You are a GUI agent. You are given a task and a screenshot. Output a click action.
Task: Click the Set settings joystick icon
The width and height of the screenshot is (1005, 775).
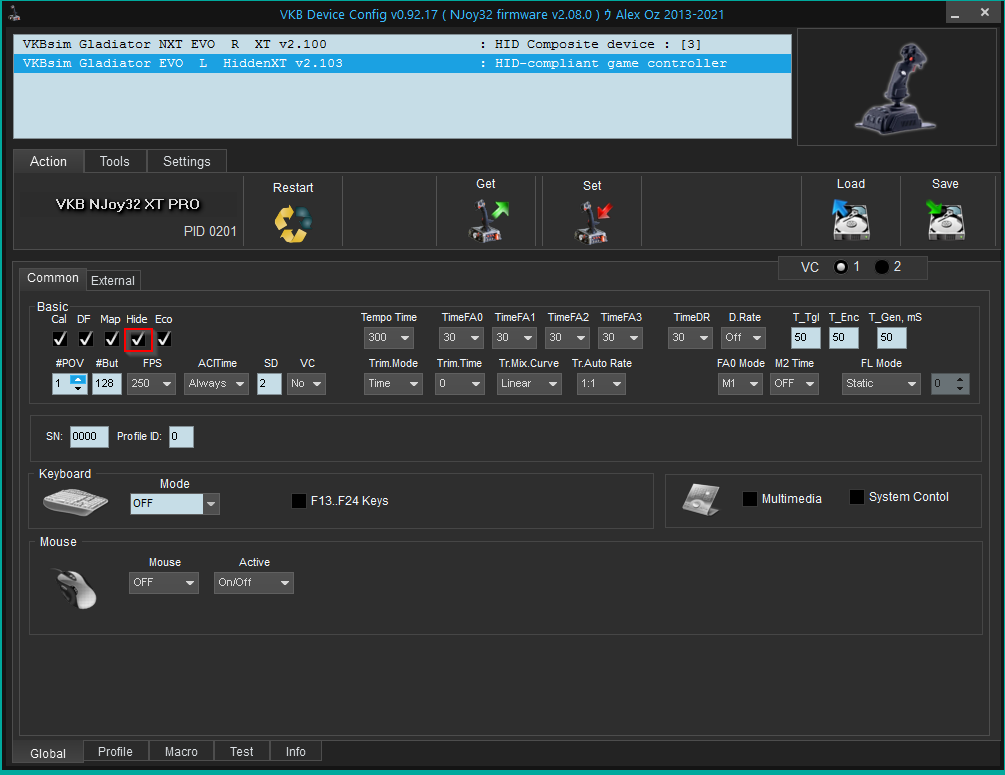pos(592,222)
